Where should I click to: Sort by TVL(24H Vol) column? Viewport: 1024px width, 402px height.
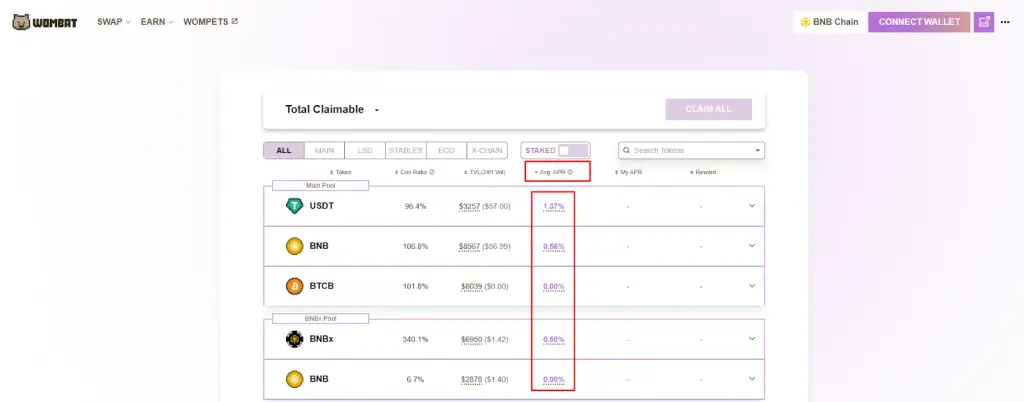coord(485,172)
